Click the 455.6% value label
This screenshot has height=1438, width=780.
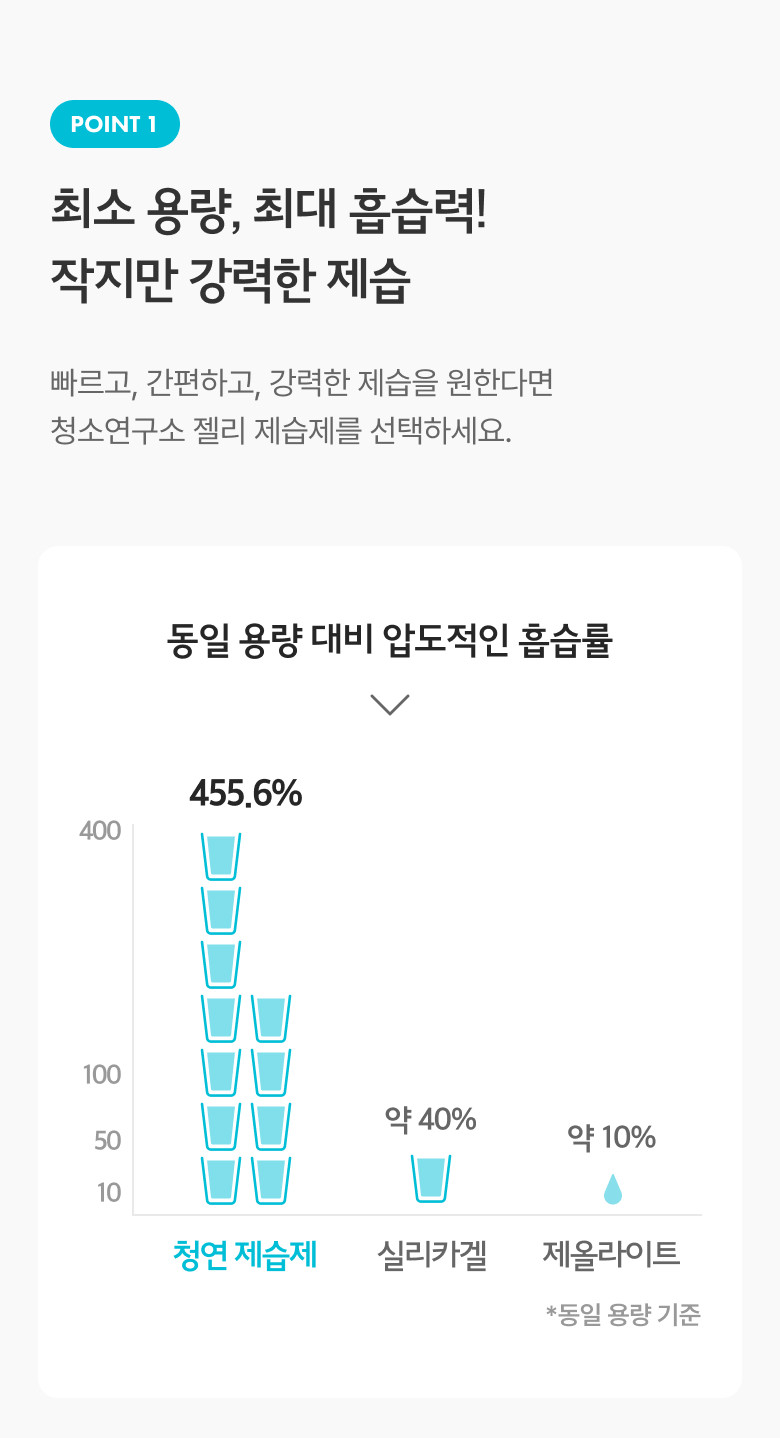coord(245,794)
